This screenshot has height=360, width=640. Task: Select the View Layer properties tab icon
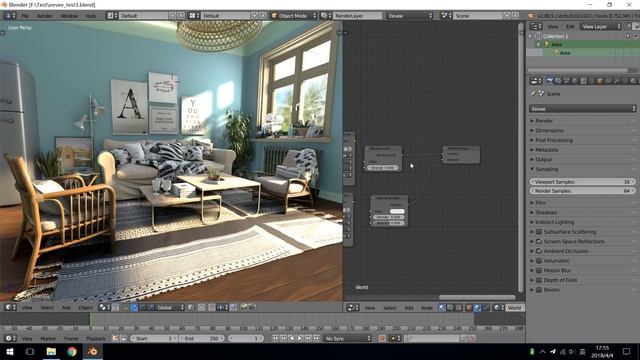click(x=558, y=81)
